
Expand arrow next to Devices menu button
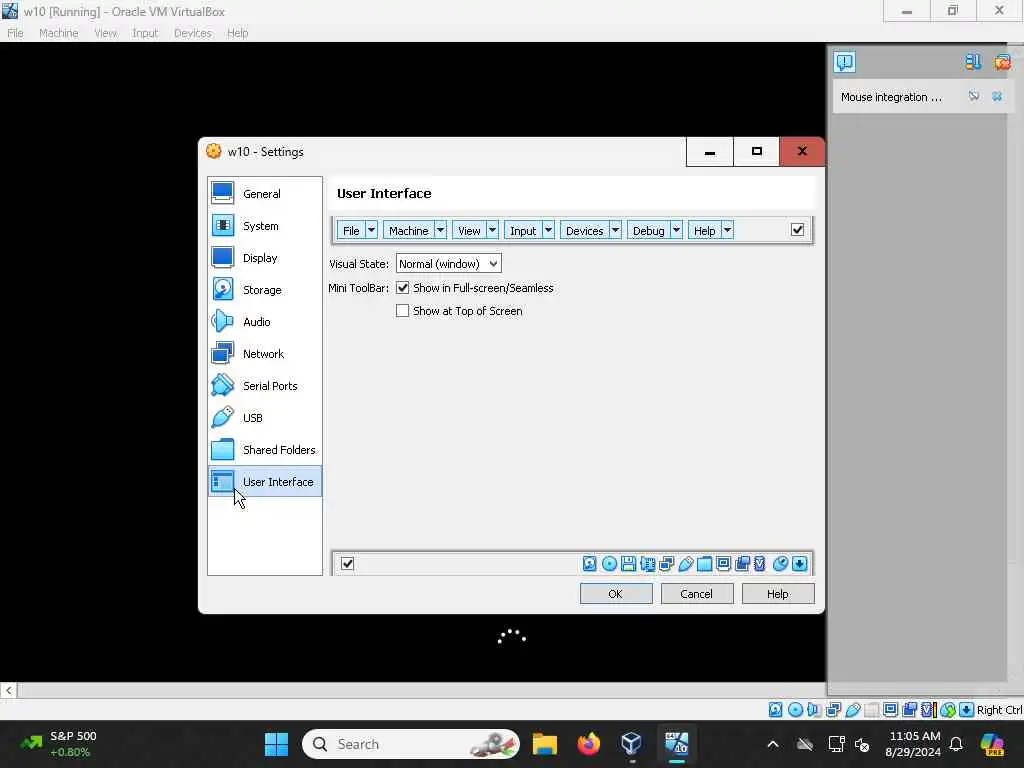(615, 231)
